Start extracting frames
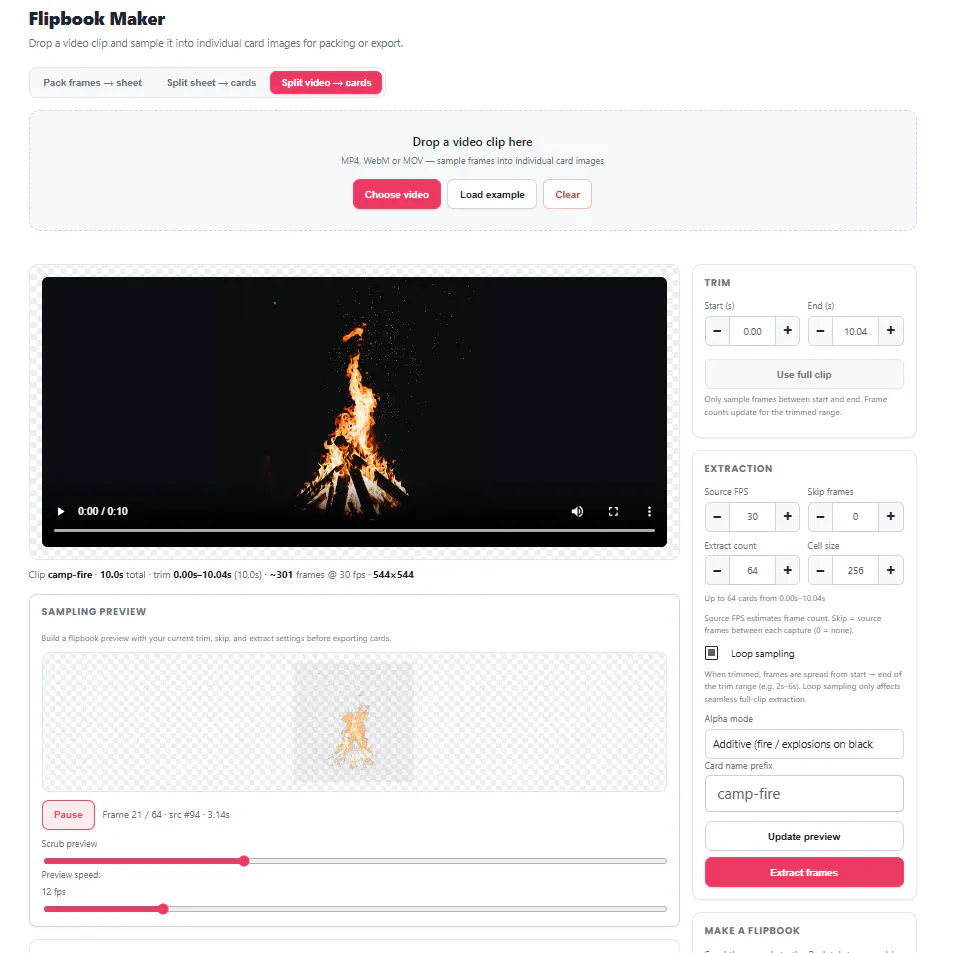This screenshot has width=970, height=953. pos(804,873)
